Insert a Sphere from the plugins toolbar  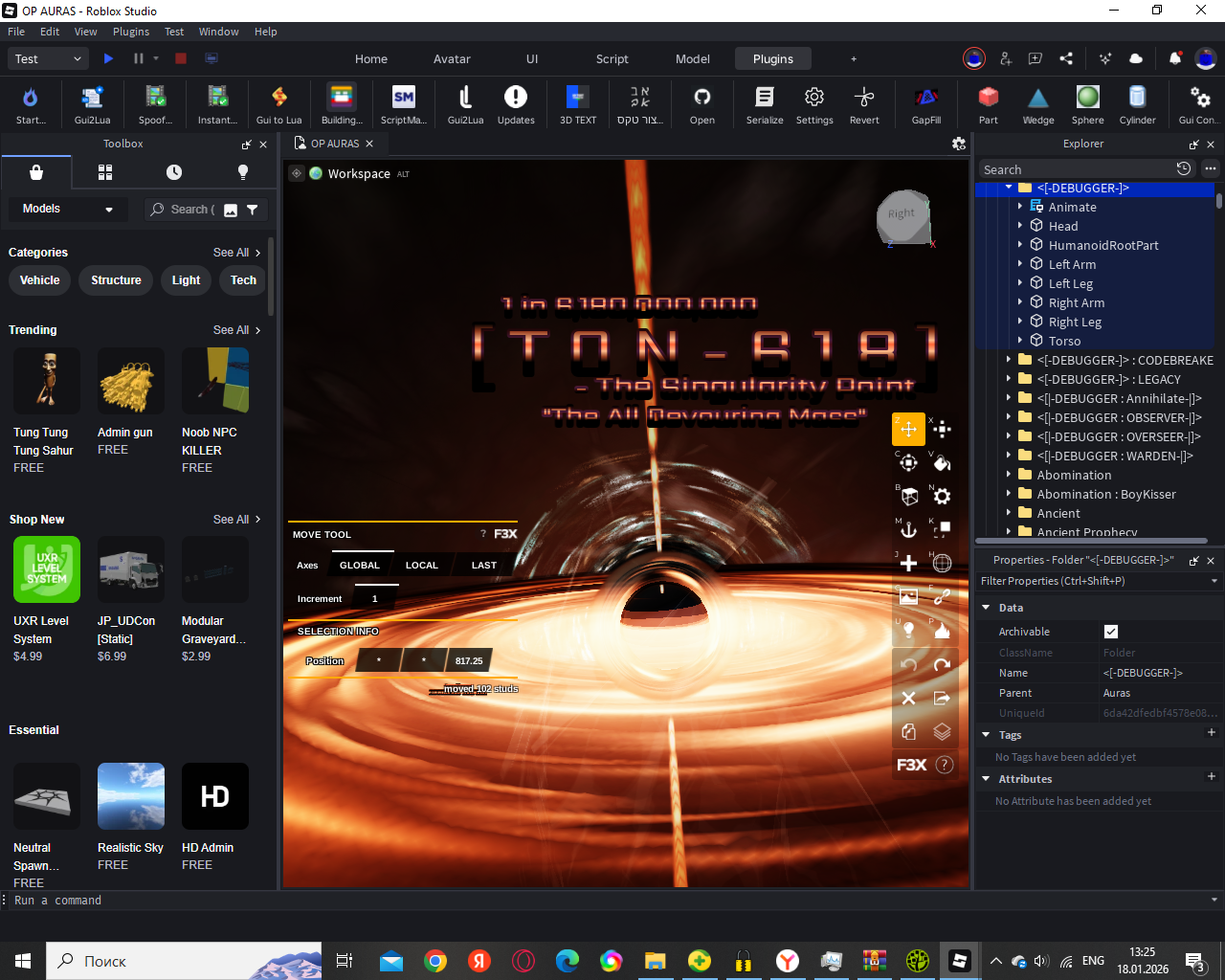click(x=1088, y=104)
